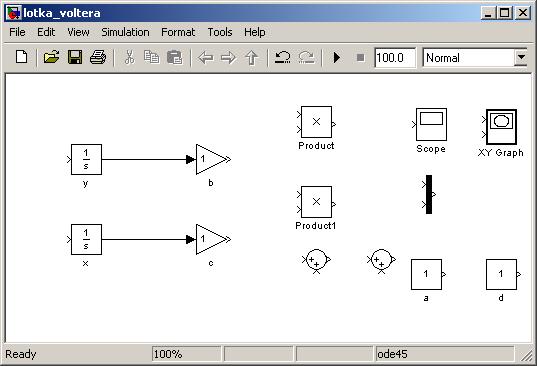Open the View menu
The width and height of the screenshot is (537, 366).
tap(78, 32)
